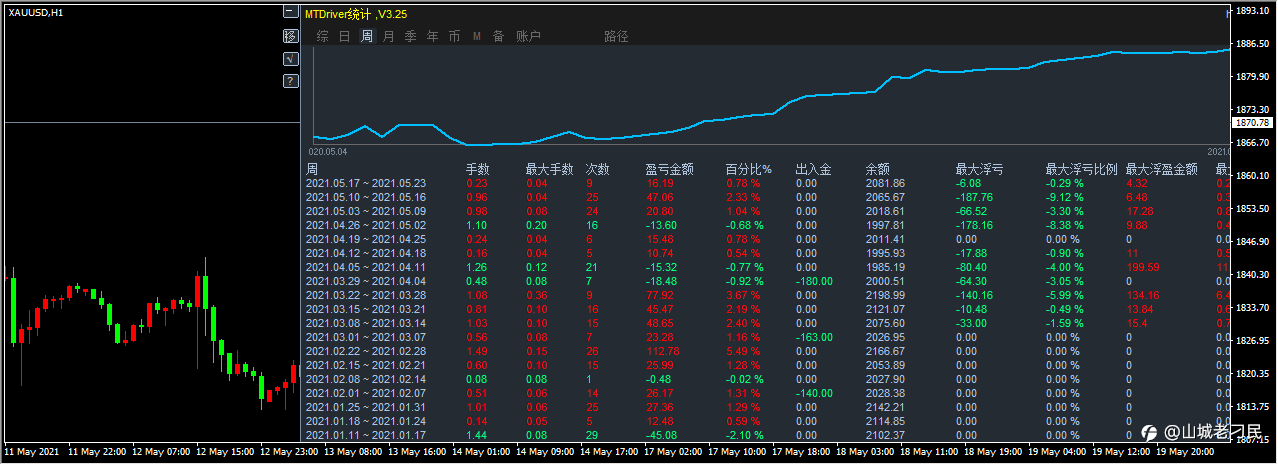This screenshot has width=1278, height=465.
Task: Open the 季 quarterly statistics tab
Action: click(x=410, y=36)
